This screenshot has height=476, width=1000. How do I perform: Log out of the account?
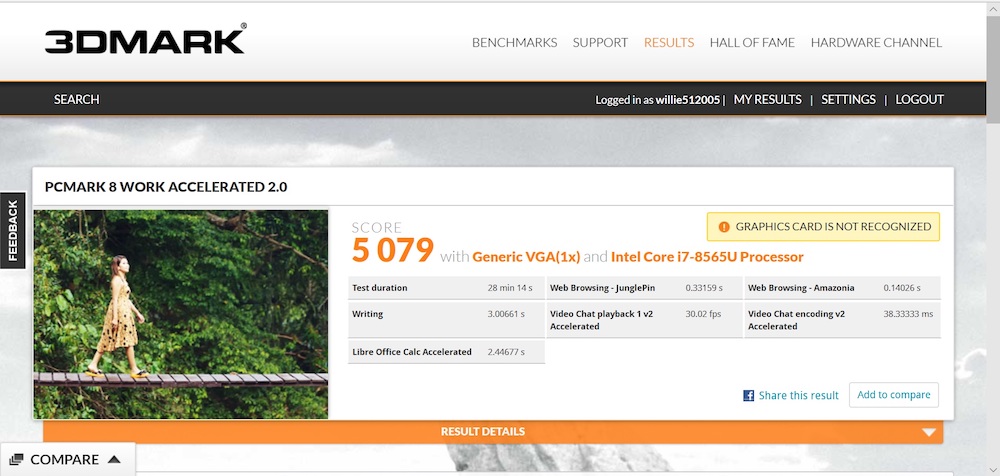point(919,100)
